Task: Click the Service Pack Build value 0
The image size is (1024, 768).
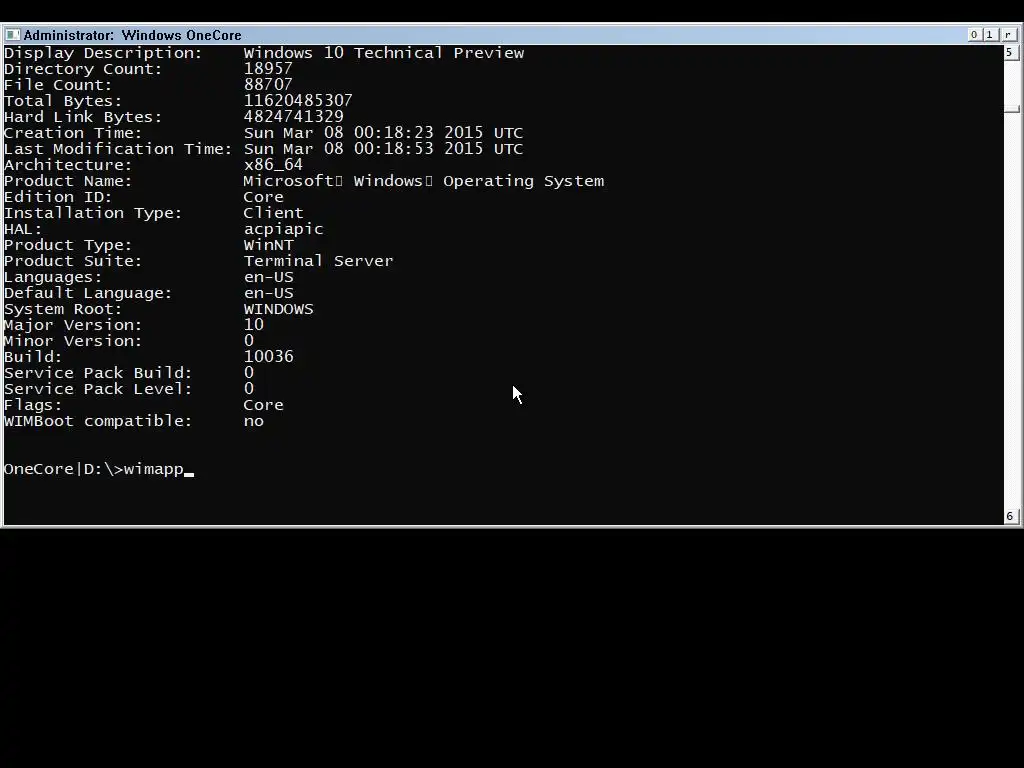Action: (x=249, y=373)
